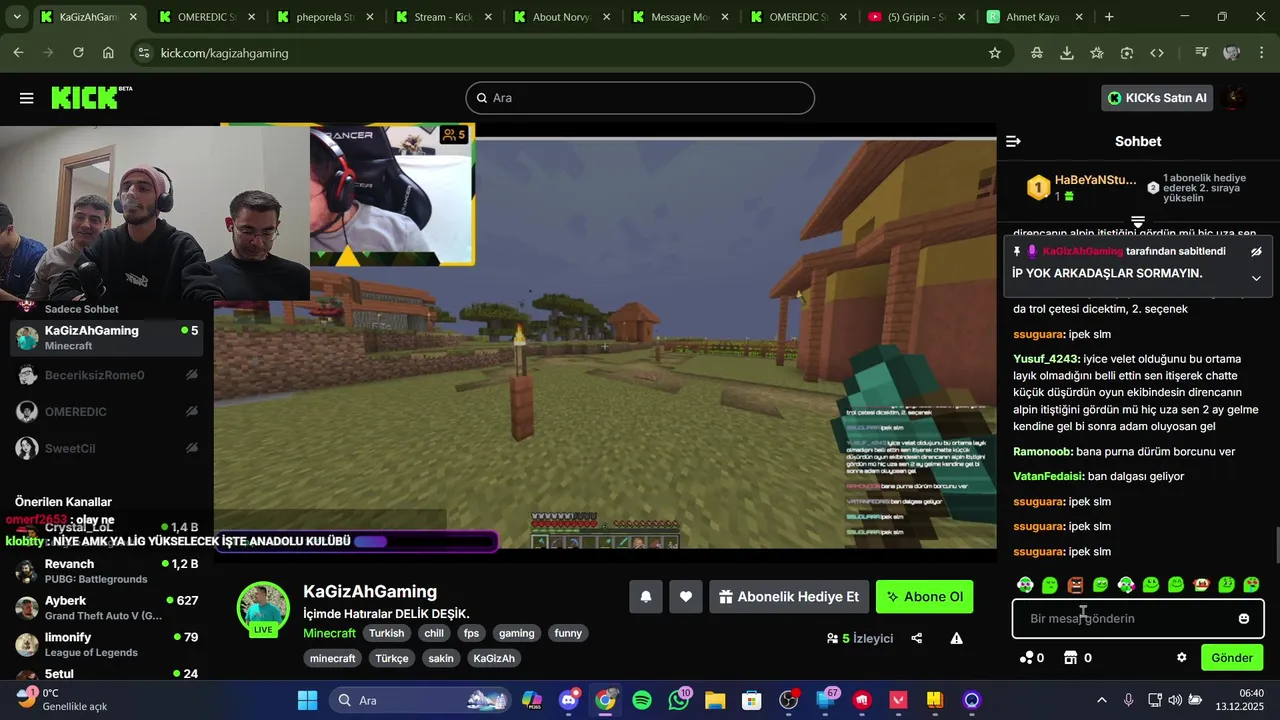Switch to the Message Mod tab

click(680, 17)
